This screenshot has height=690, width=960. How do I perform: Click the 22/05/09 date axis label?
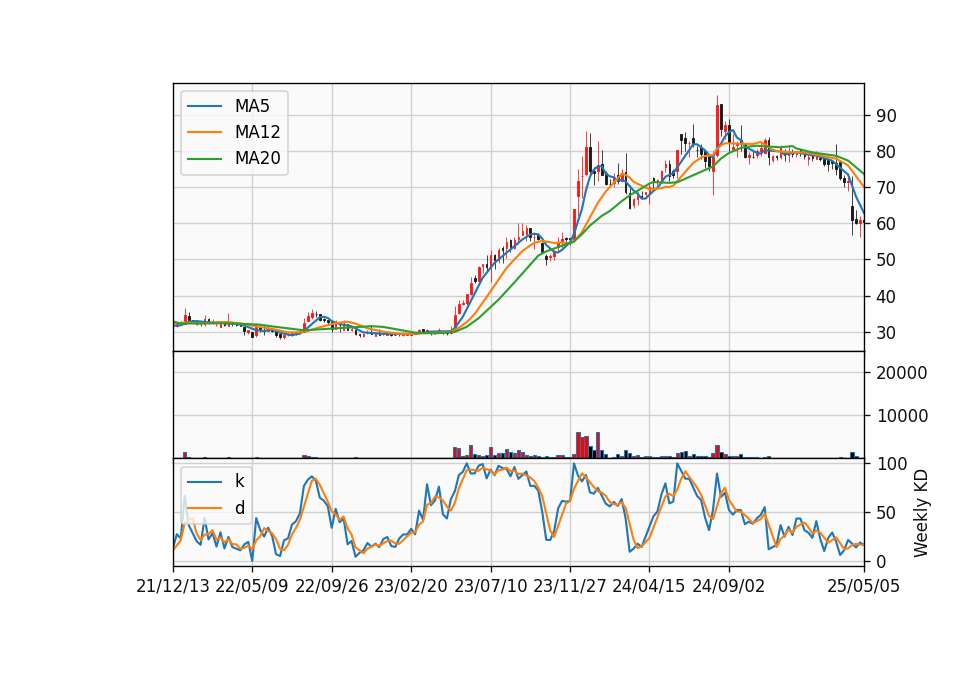252,587
